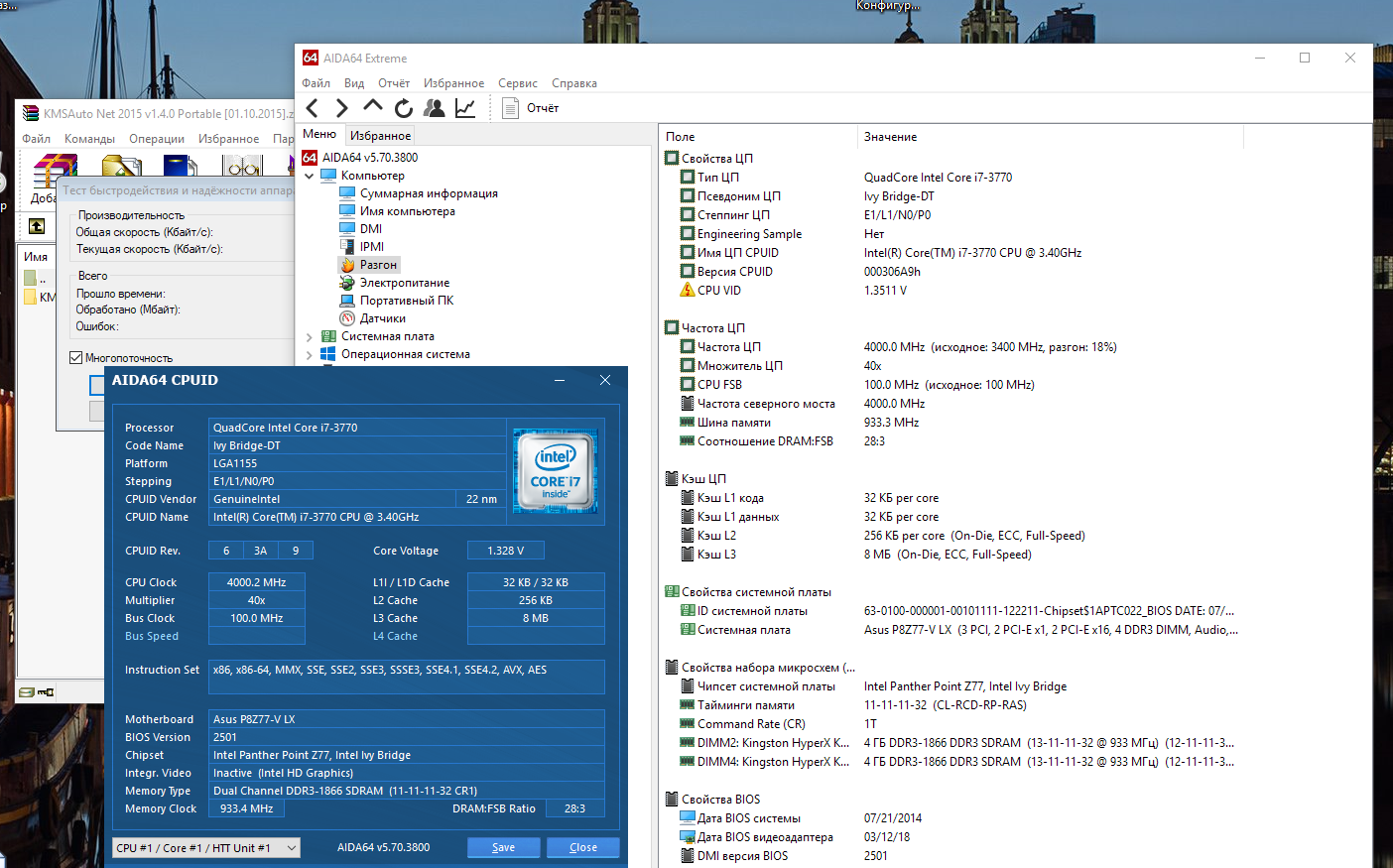Expand the Системная плата tree node
Viewport: 1393px width, 868px height.
click(x=310, y=336)
